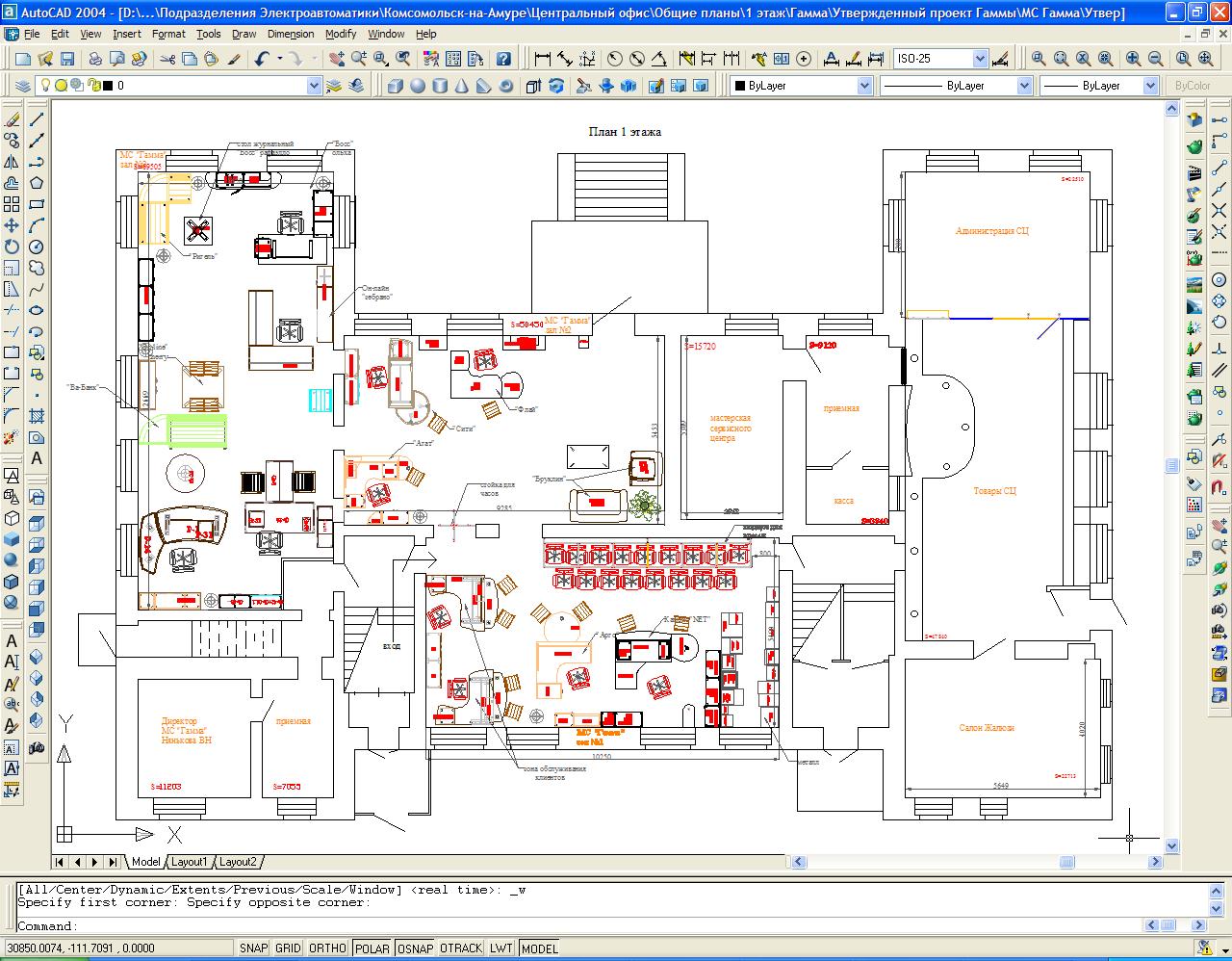Open the Modify menu
The image size is (1232, 961).
pos(341,34)
